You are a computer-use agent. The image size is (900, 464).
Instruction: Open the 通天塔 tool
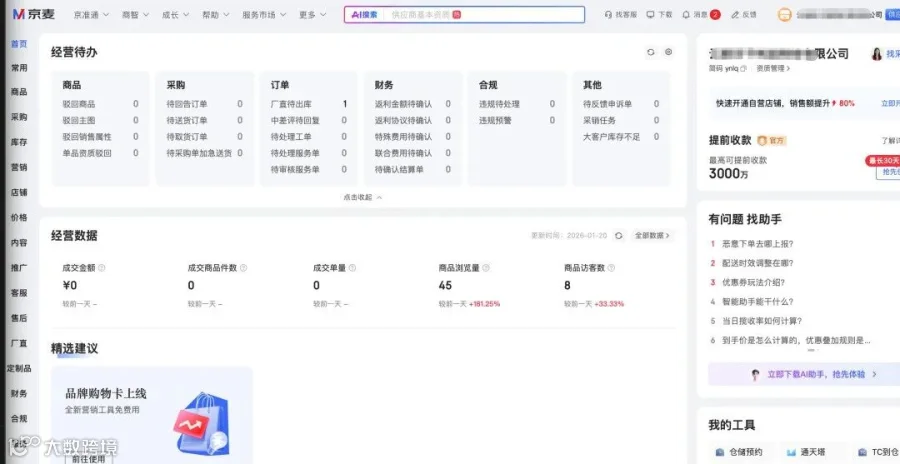(x=807, y=452)
